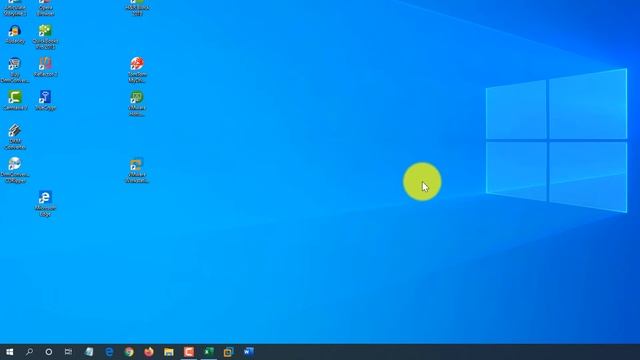This screenshot has height=360, width=640.
Task: Select the red round ball desktop shortcut
Action: coord(137,70)
